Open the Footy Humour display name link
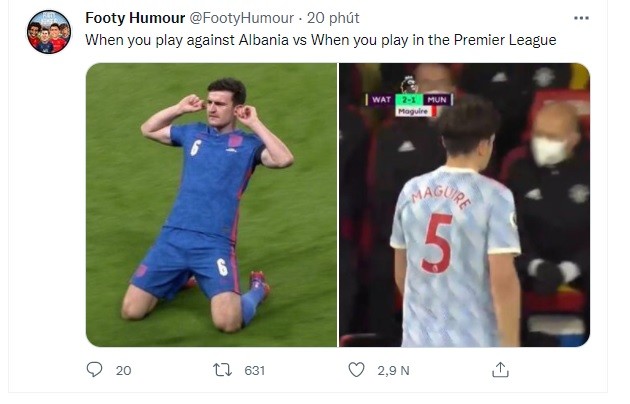The height and width of the screenshot is (404, 630). tap(128, 19)
